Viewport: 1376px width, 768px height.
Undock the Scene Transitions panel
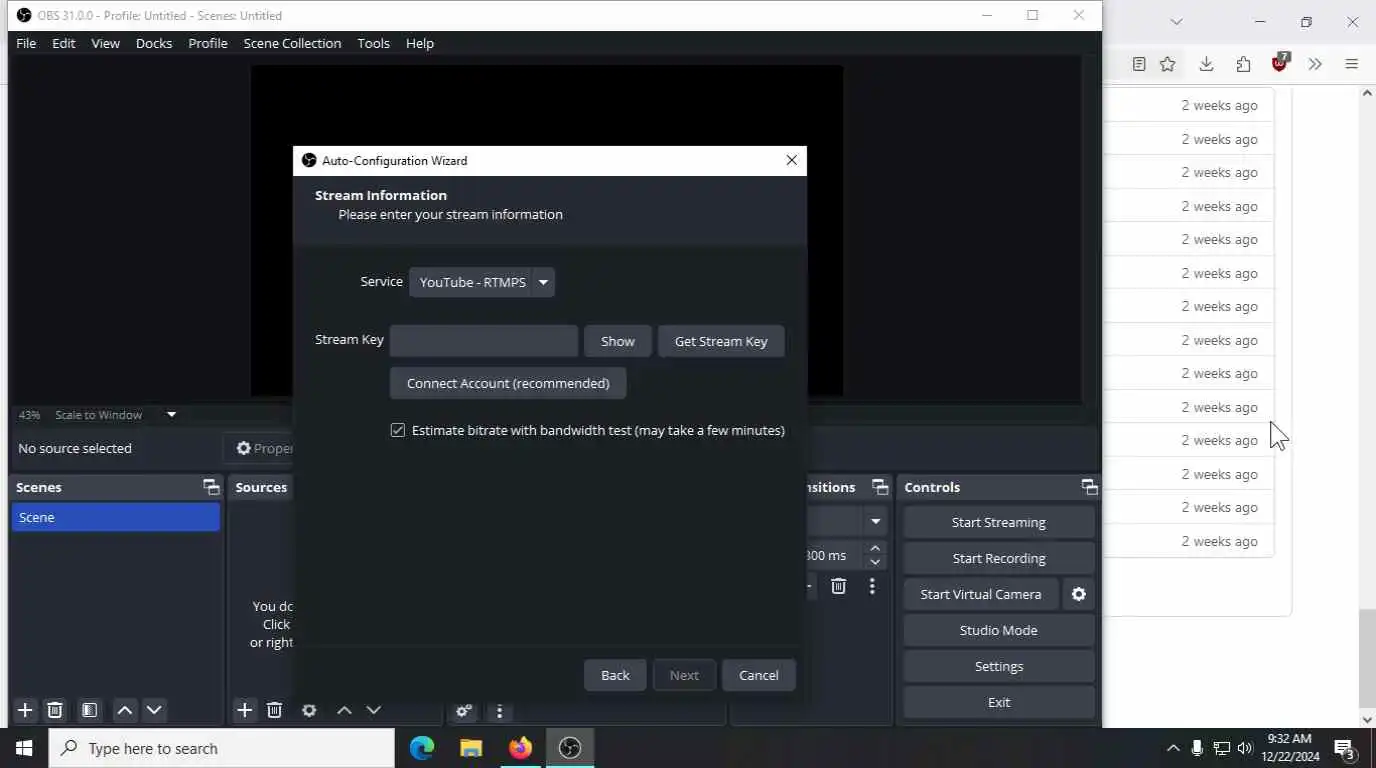880,487
